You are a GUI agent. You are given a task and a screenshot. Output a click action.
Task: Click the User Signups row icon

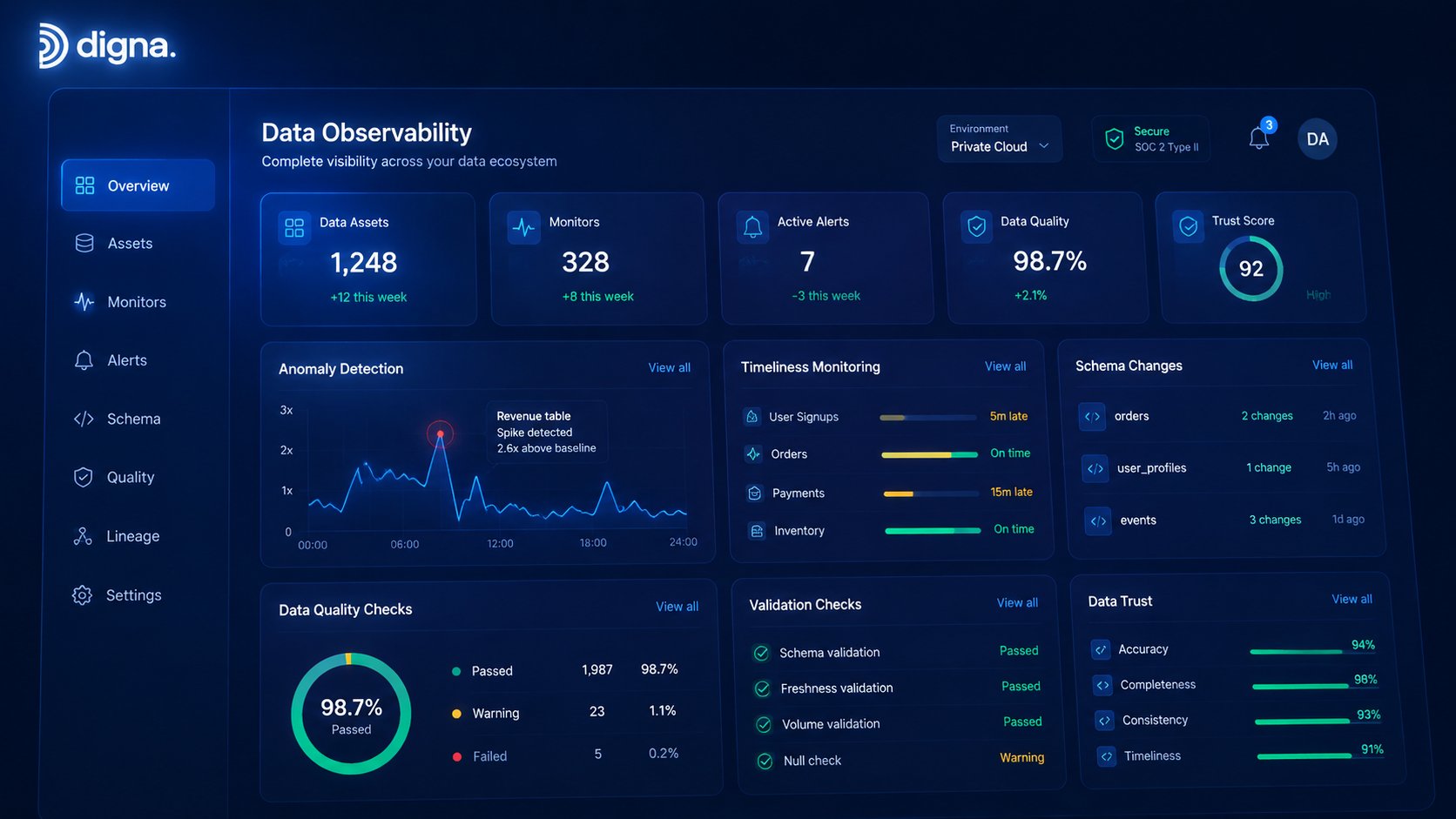[752, 417]
